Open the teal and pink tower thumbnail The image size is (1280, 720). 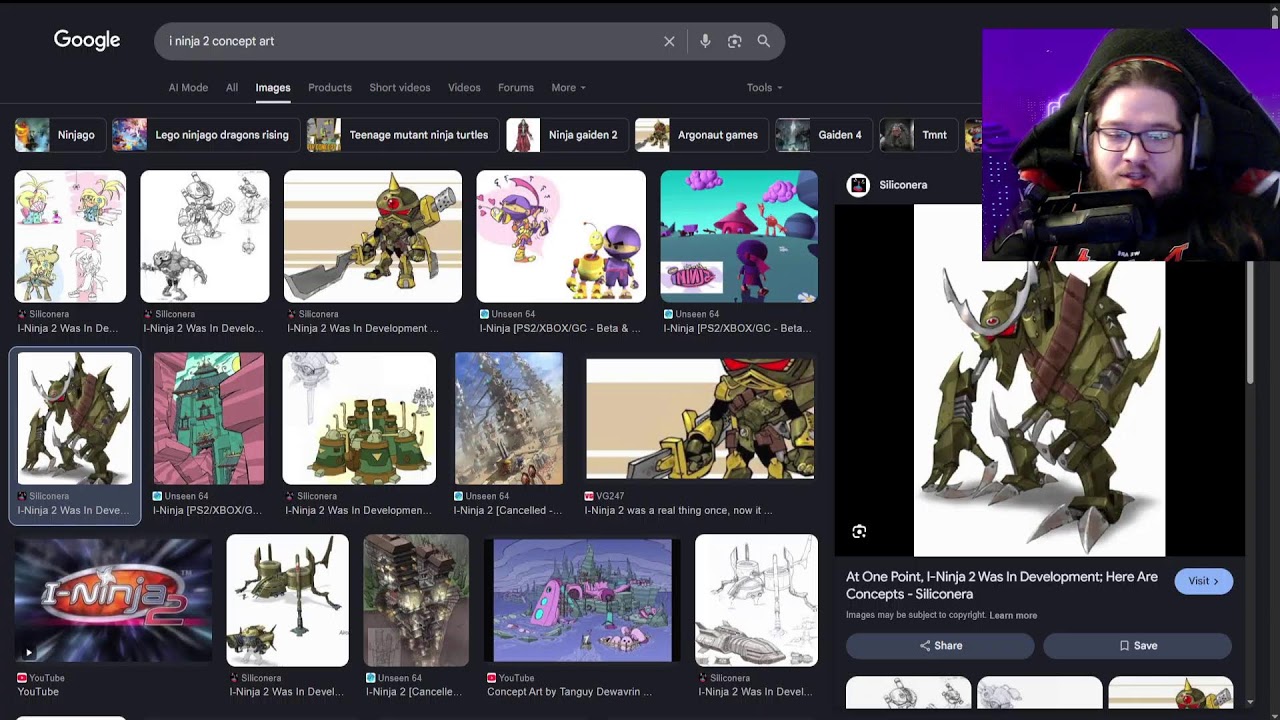(209, 418)
